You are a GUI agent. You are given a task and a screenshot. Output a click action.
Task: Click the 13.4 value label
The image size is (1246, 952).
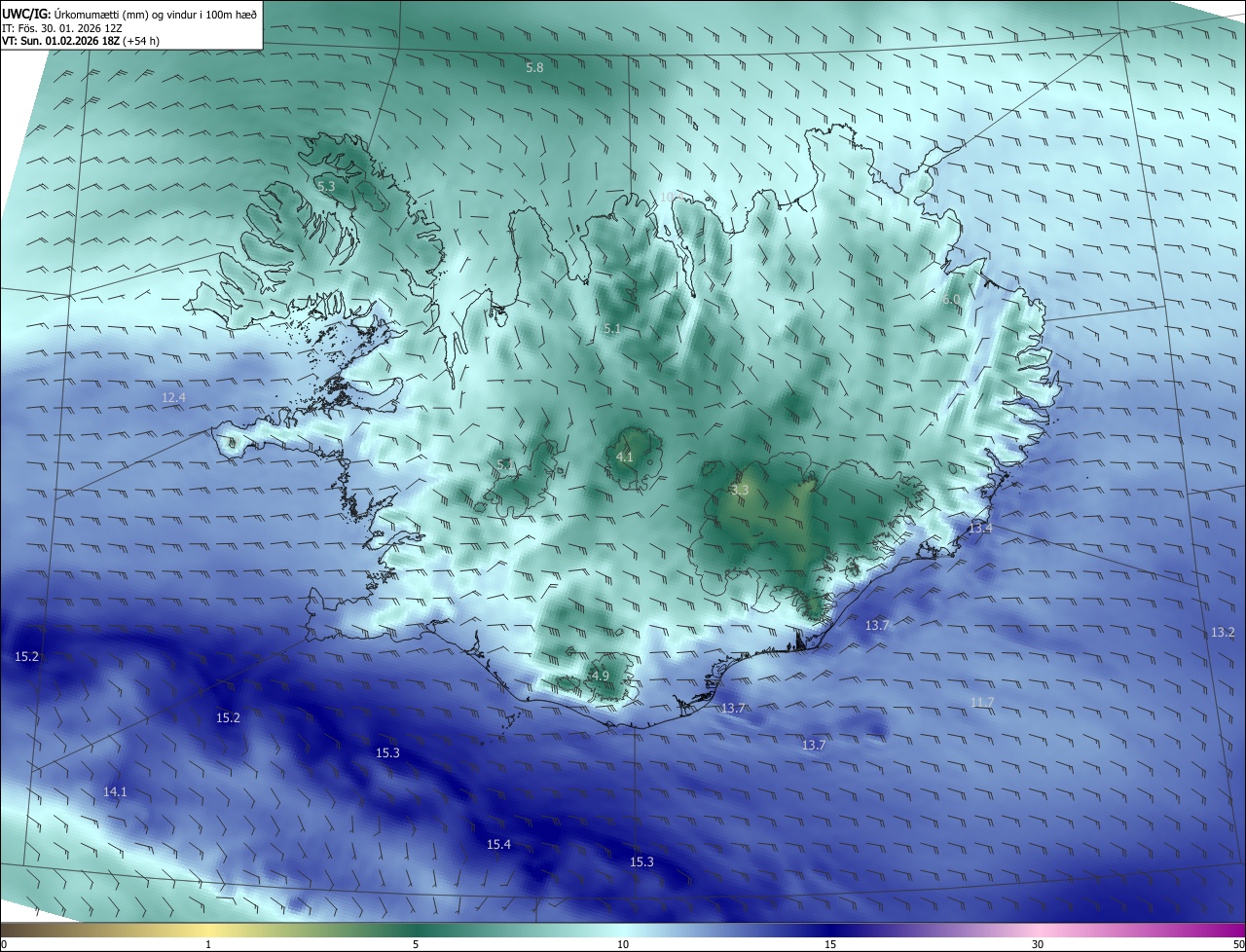tap(980, 528)
